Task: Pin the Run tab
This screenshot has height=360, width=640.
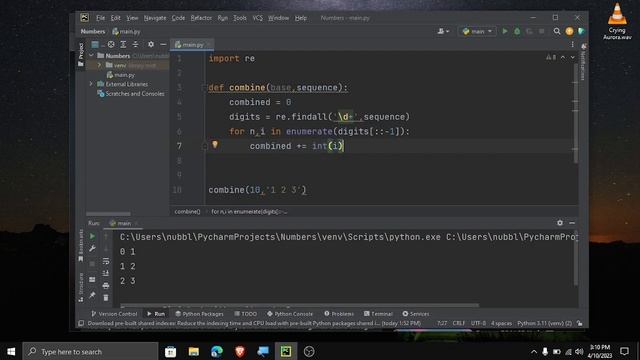Action: (x=92, y=295)
